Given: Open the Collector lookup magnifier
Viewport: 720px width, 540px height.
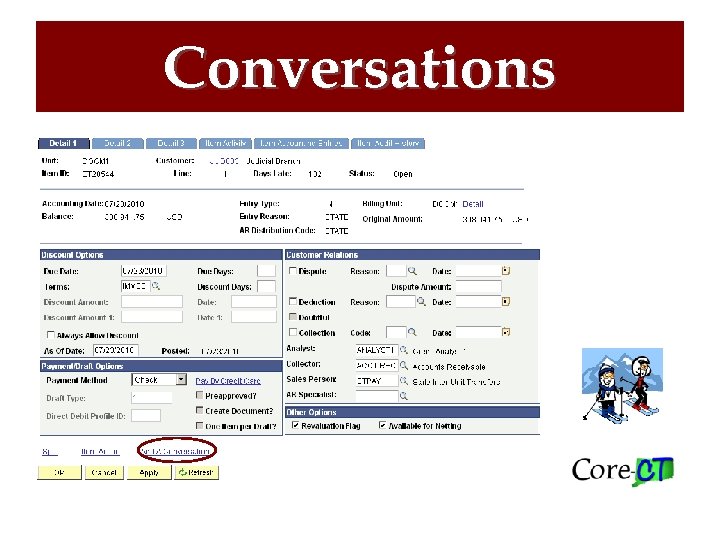Looking at the screenshot, I should coord(404,366).
